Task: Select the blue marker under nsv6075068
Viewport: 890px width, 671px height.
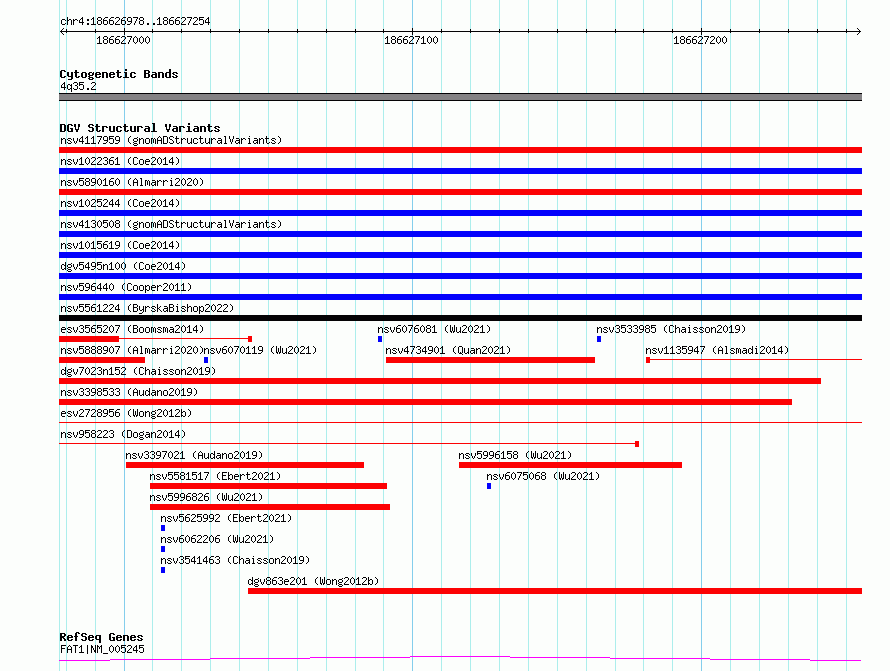Action: tap(489, 486)
